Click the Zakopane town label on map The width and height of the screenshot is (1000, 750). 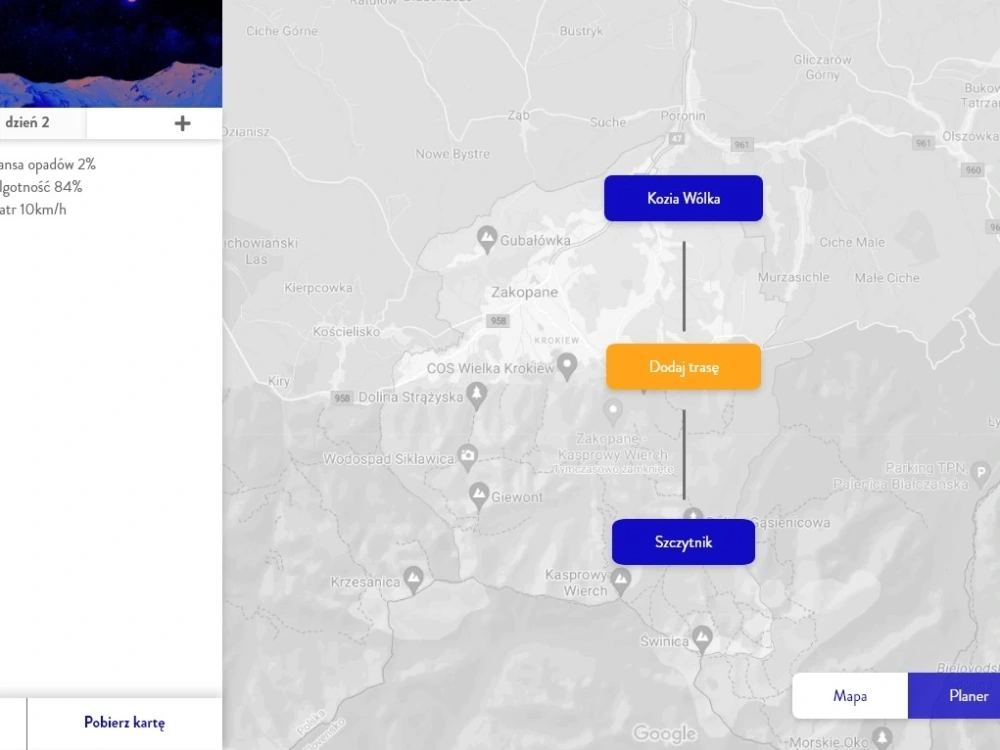(x=524, y=292)
